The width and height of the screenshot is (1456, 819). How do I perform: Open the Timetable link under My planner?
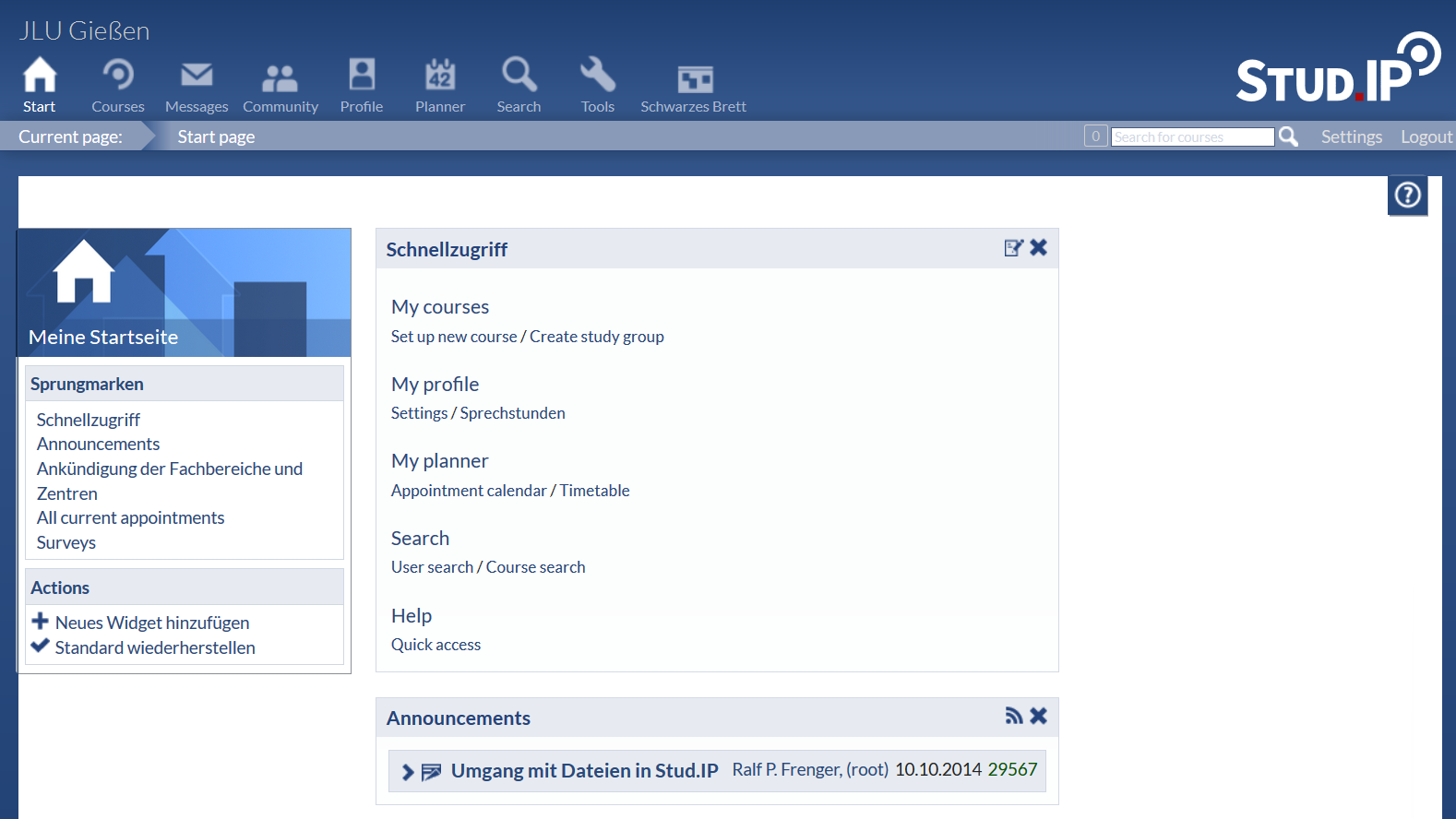[x=594, y=491]
